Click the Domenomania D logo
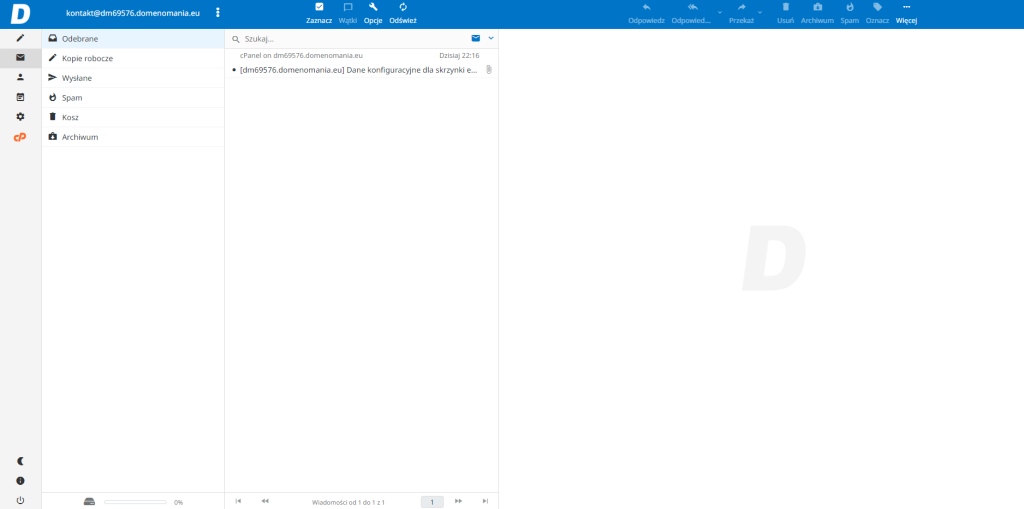1024x509 pixels. click(x=20, y=14)
